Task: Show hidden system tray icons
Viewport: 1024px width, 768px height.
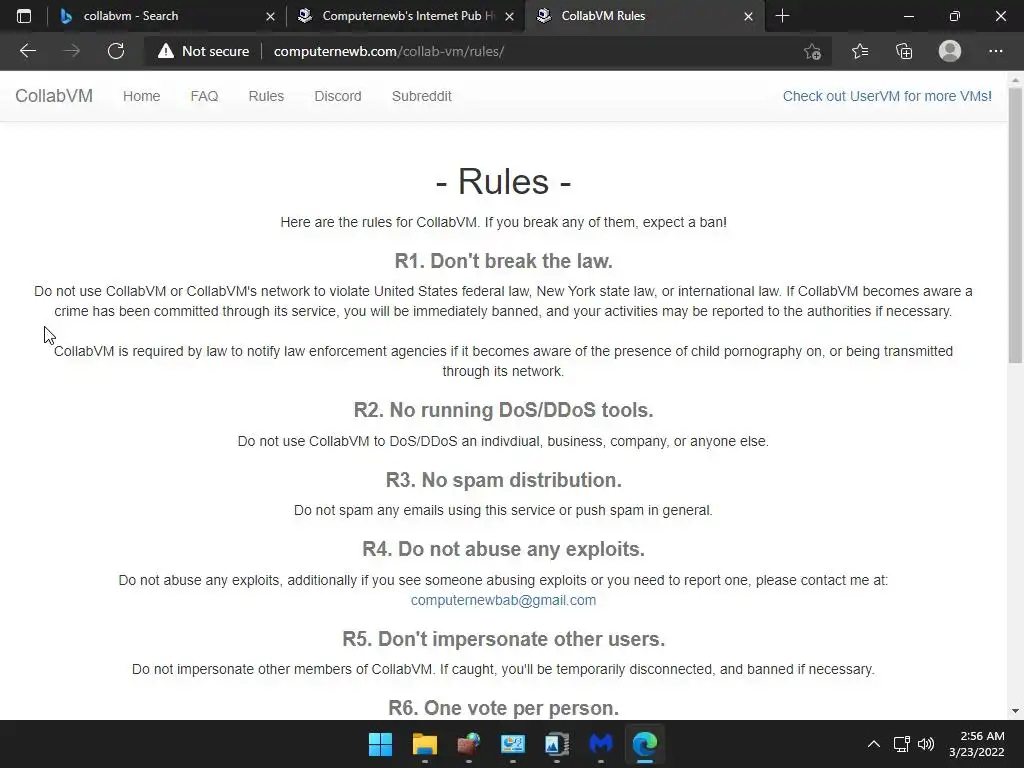Action: pos(873,744)
